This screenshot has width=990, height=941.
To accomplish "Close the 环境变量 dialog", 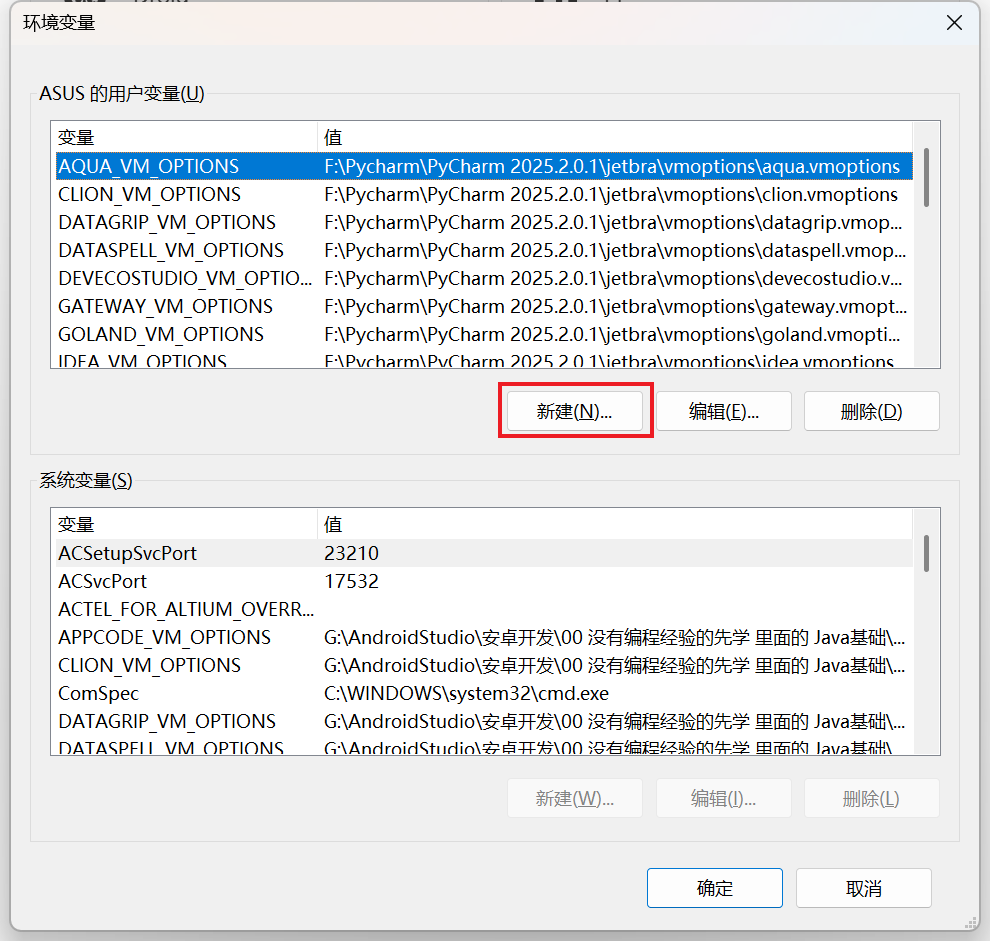I will click(x=954, y=23).
